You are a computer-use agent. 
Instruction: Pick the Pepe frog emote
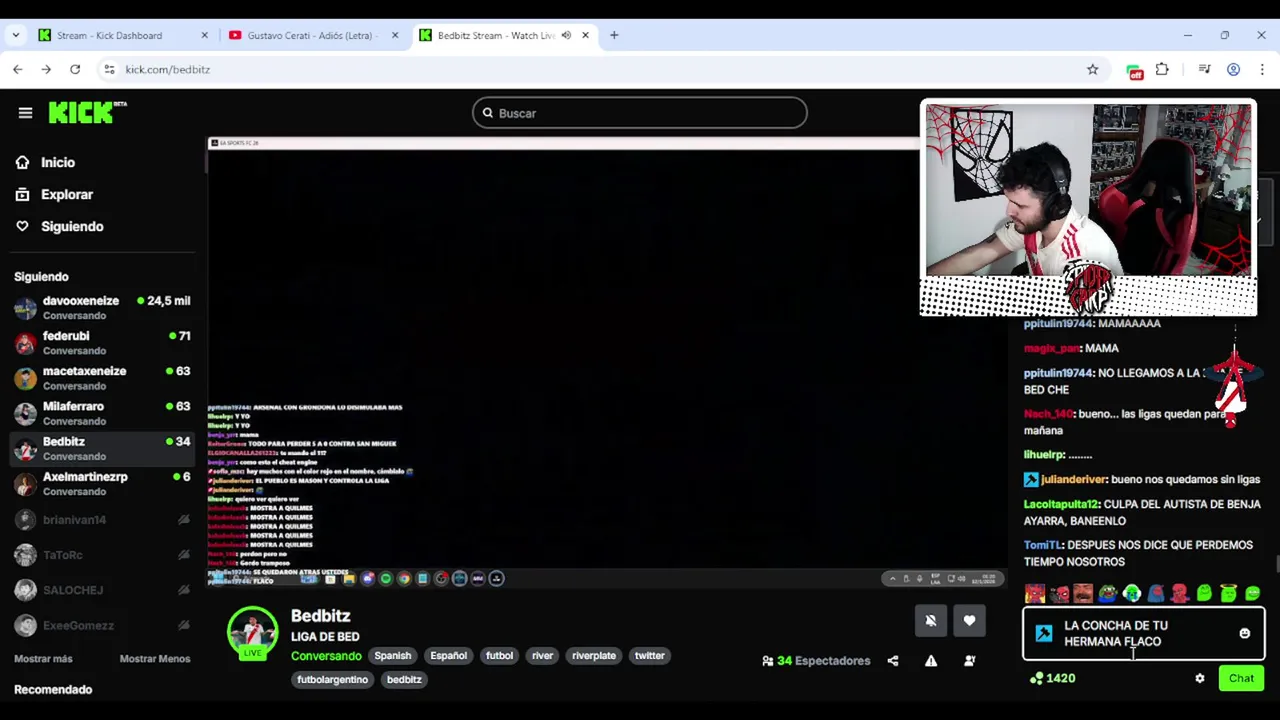(1107, 594)
